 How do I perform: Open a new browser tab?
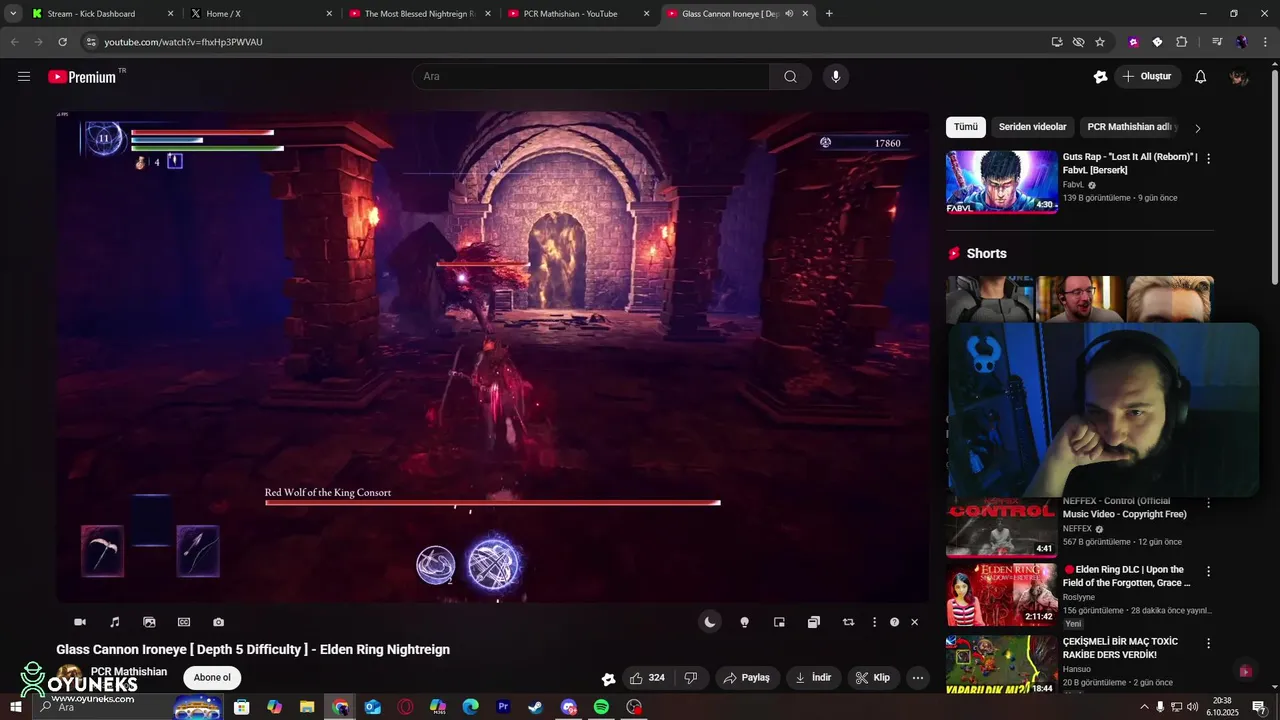(829, 14)
